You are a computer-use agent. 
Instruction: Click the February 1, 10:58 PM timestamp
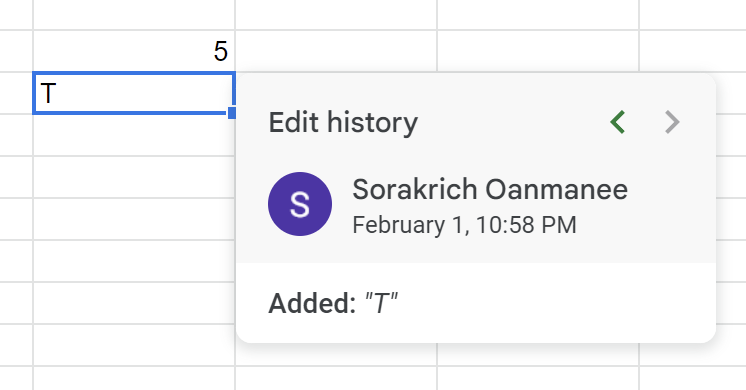tap(464, 225)
